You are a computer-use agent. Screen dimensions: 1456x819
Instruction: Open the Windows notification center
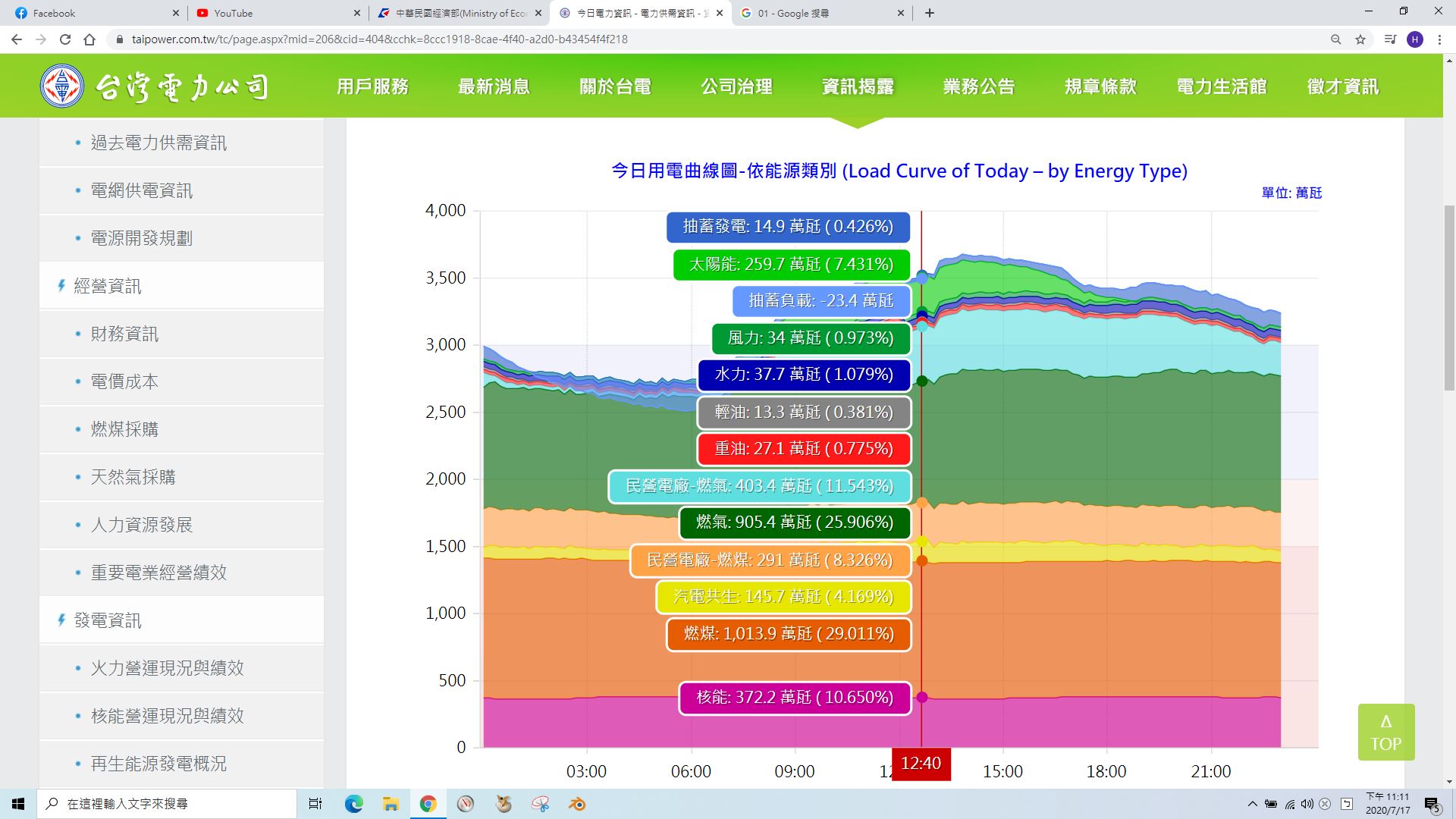[1432, 804]
